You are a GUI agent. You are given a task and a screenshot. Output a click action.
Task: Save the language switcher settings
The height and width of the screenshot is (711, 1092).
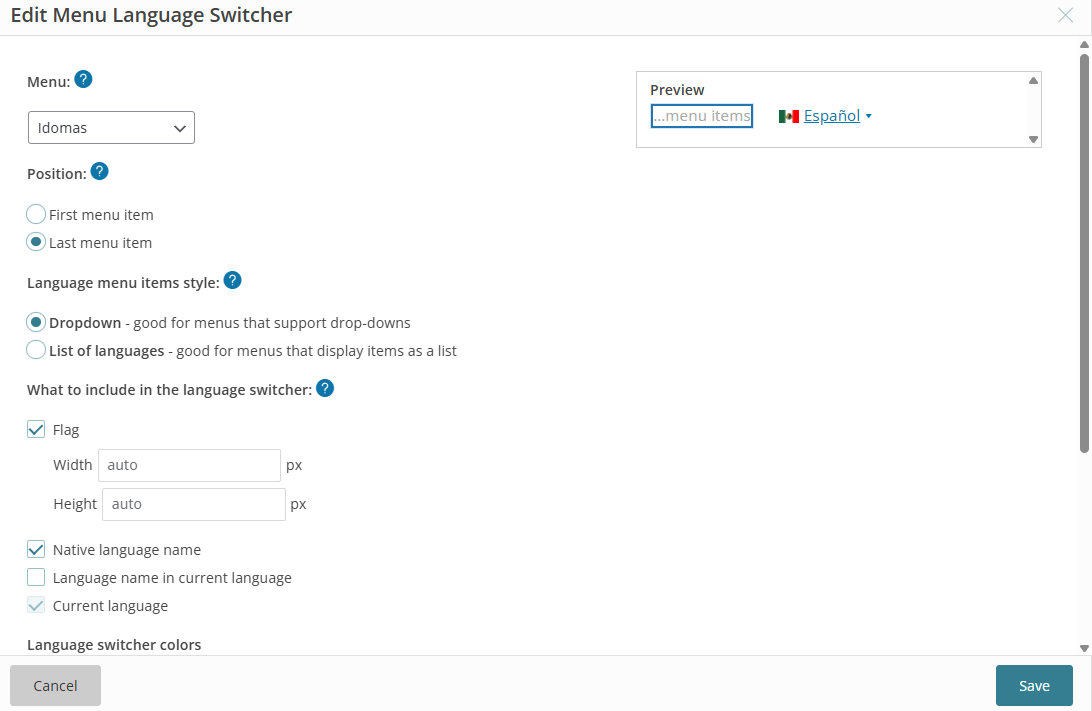[1034, 685]
